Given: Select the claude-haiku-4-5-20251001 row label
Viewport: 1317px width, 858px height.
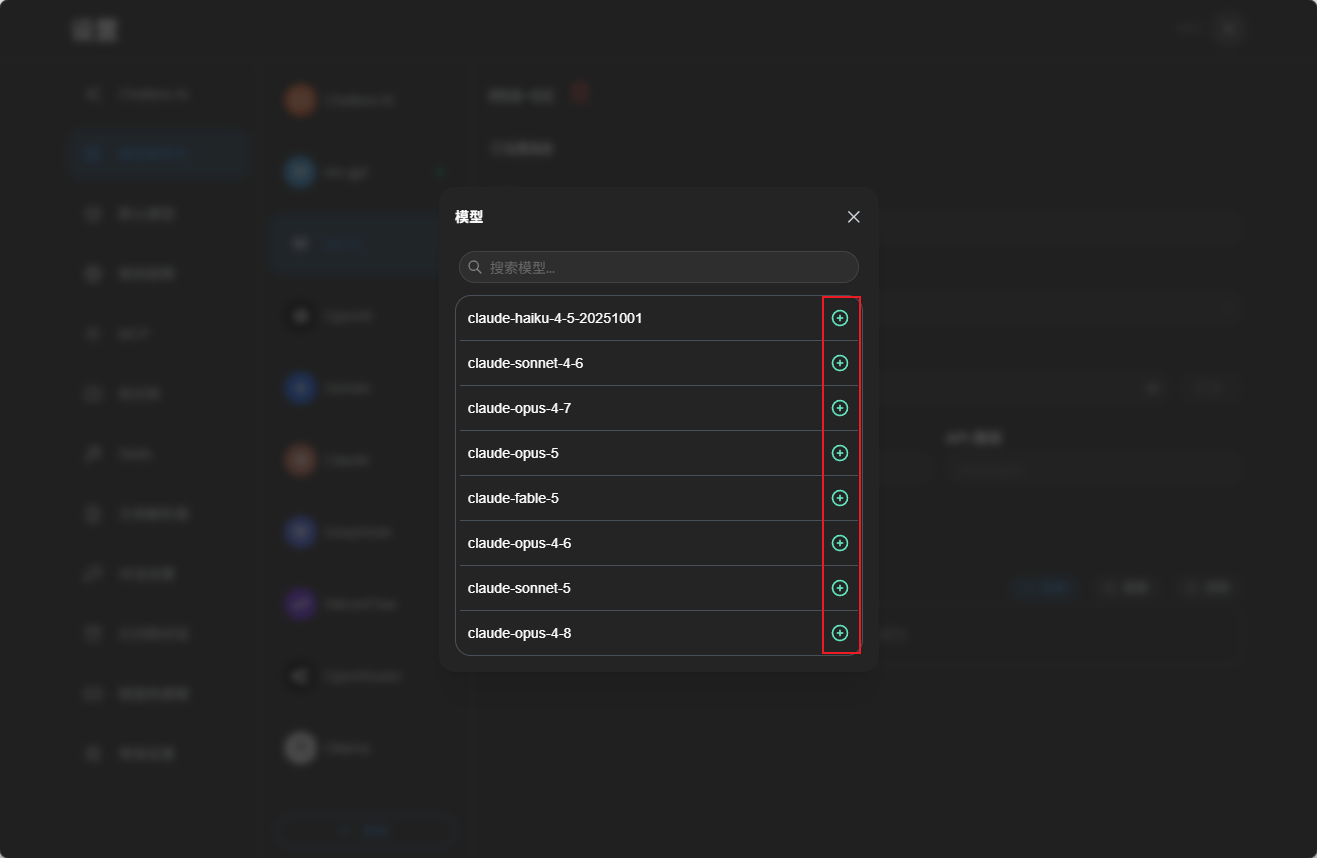Looking at the screenshot, I should point(555,318).
